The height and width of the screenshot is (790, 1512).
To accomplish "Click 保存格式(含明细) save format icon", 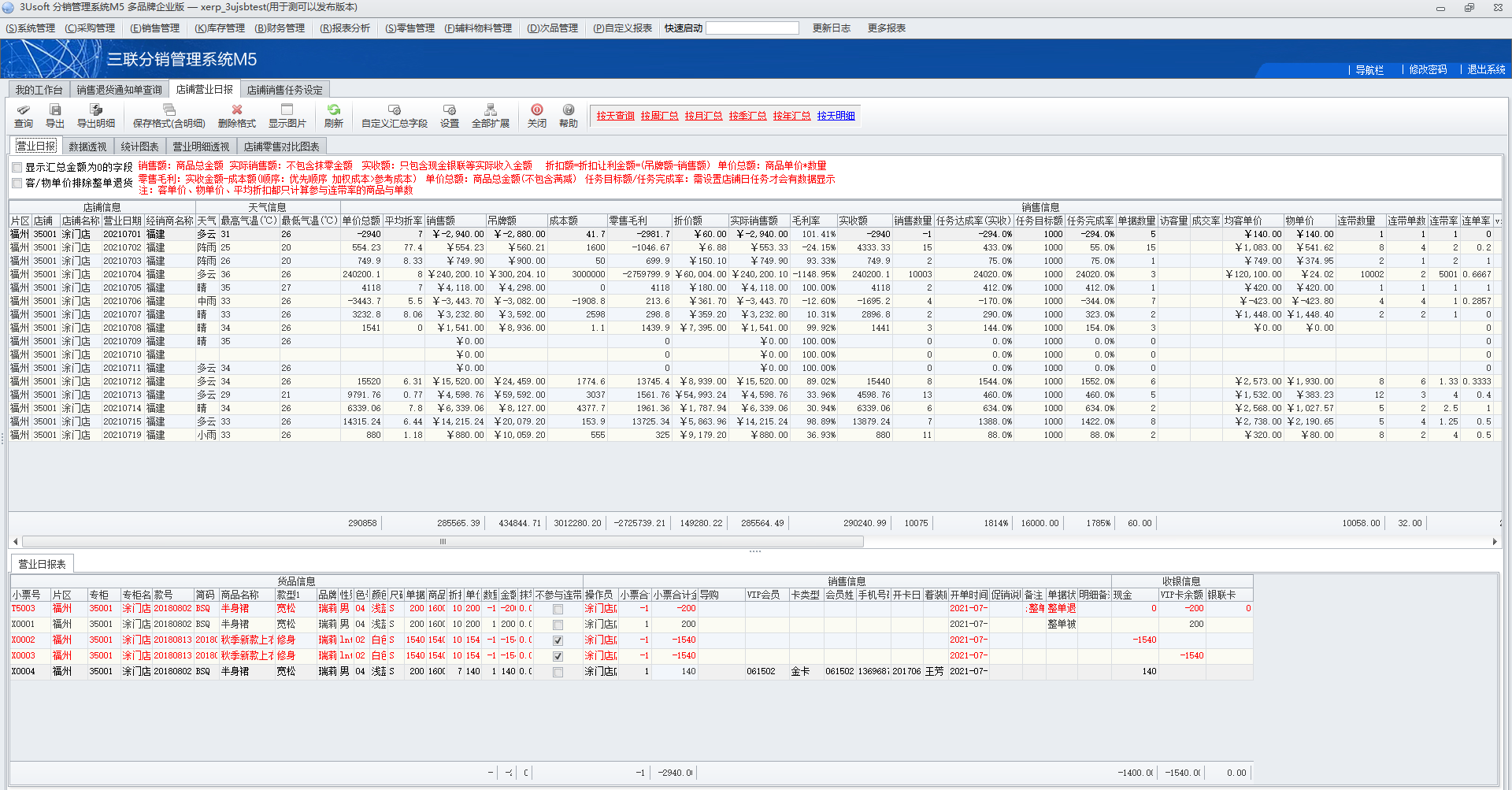I will [x=169, y=116].
